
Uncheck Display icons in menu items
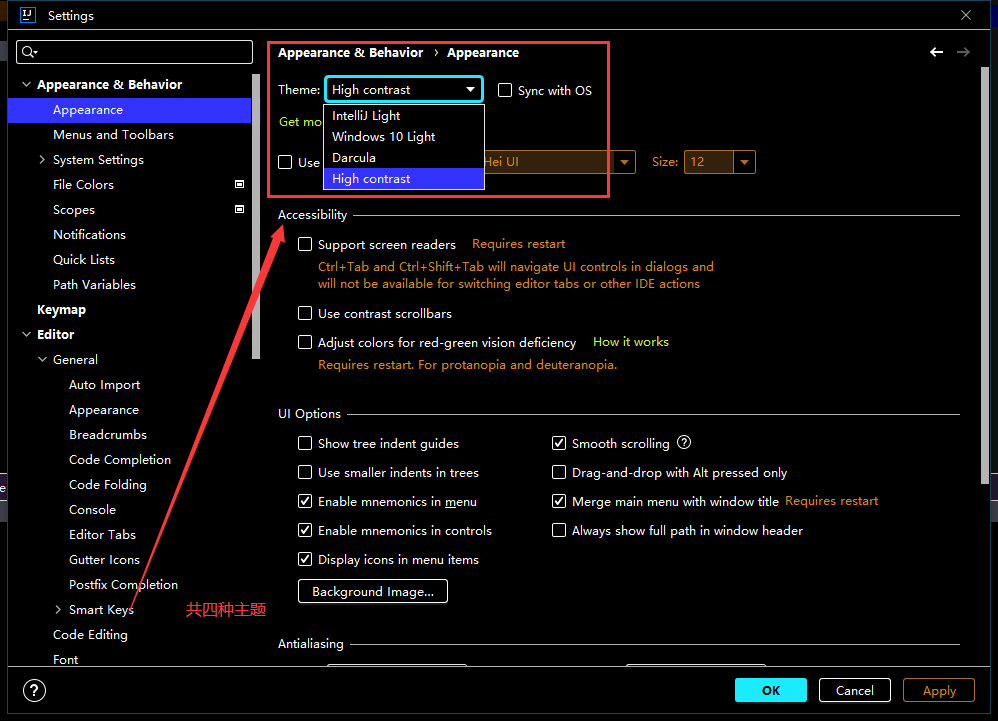[305, 559]
